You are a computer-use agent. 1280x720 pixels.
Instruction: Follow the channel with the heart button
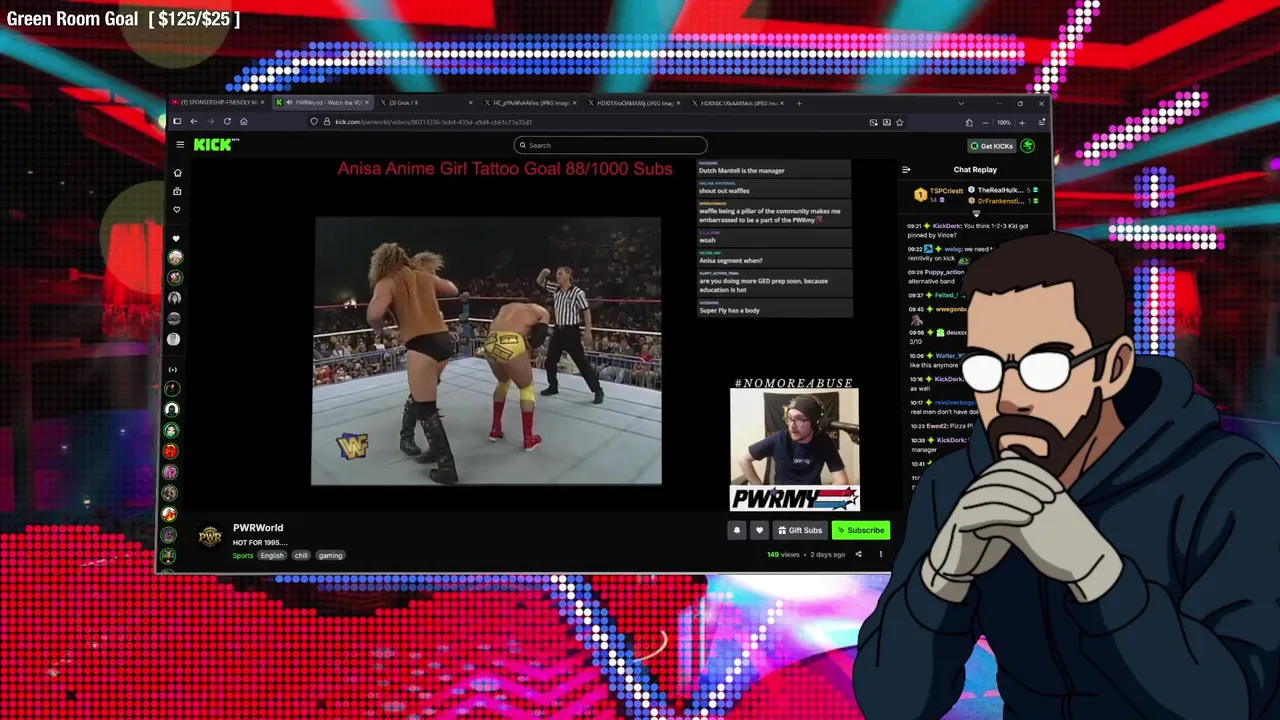pyautogui.click(x=759, y=530)
